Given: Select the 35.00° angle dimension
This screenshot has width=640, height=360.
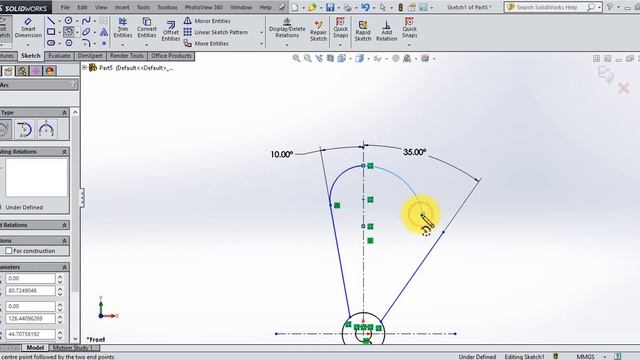Looking at the screenshot, I should coord(415,152).
